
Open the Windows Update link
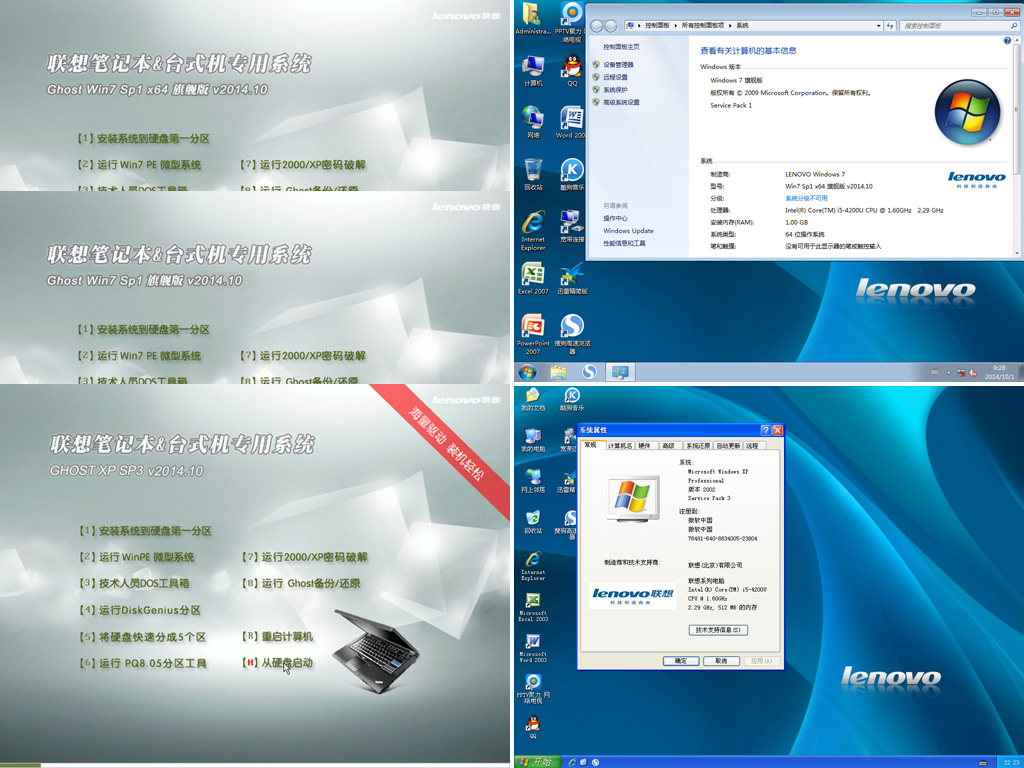(628, 231)
